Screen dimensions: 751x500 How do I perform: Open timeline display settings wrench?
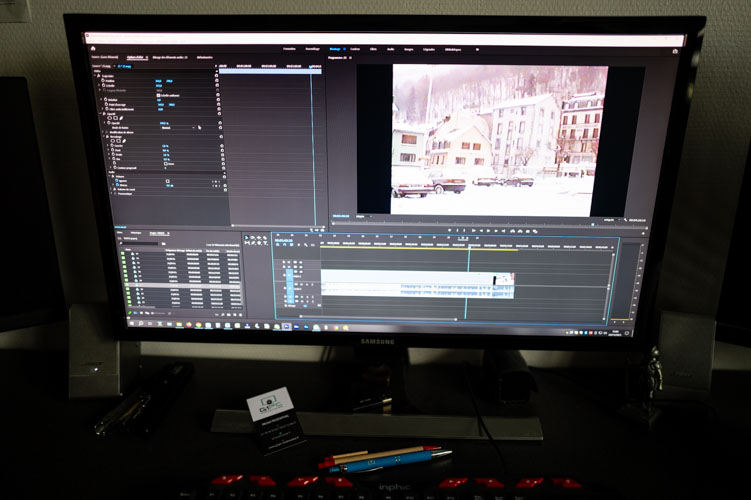click(306, 245)
